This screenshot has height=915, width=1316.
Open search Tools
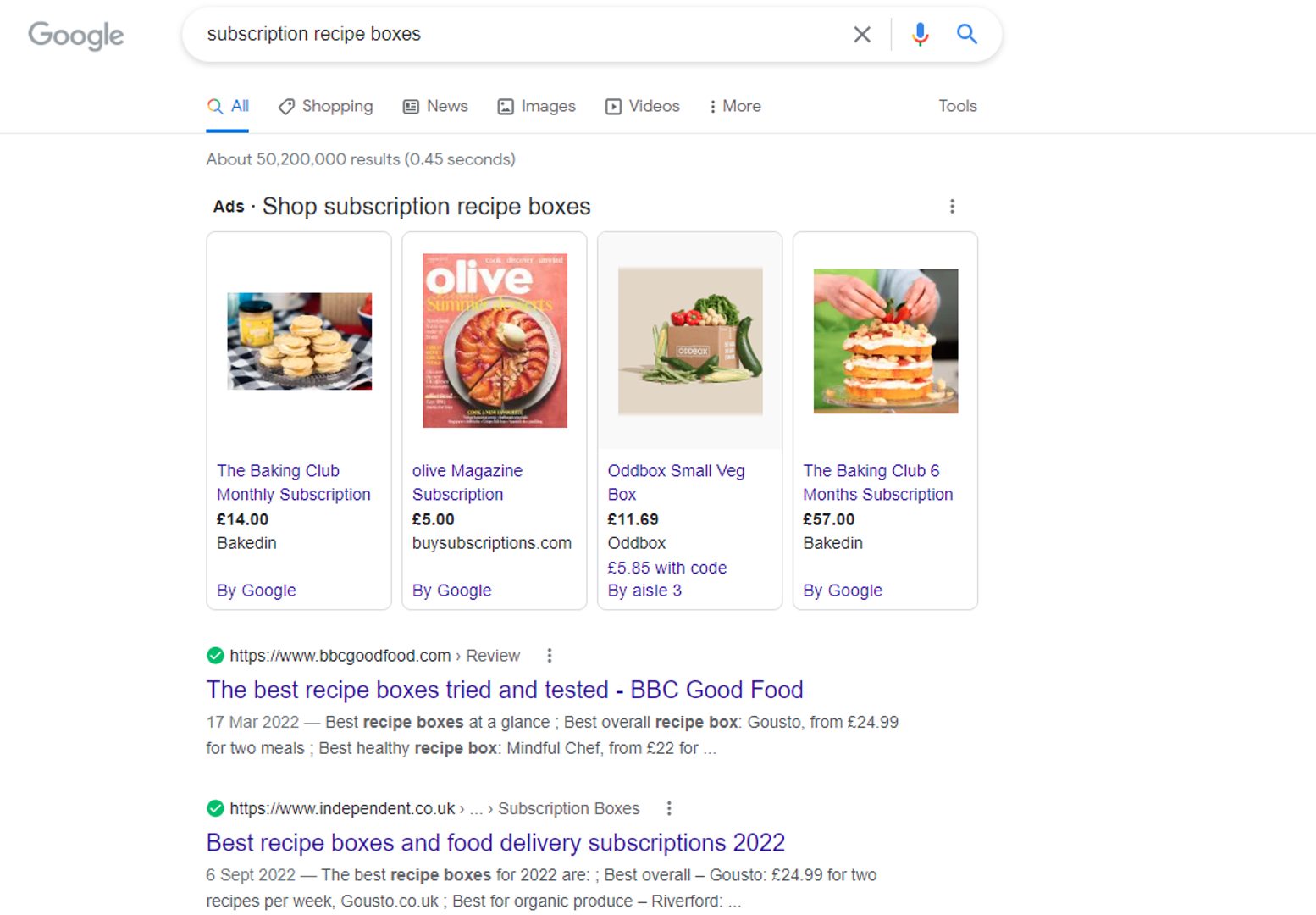(957, 106)
